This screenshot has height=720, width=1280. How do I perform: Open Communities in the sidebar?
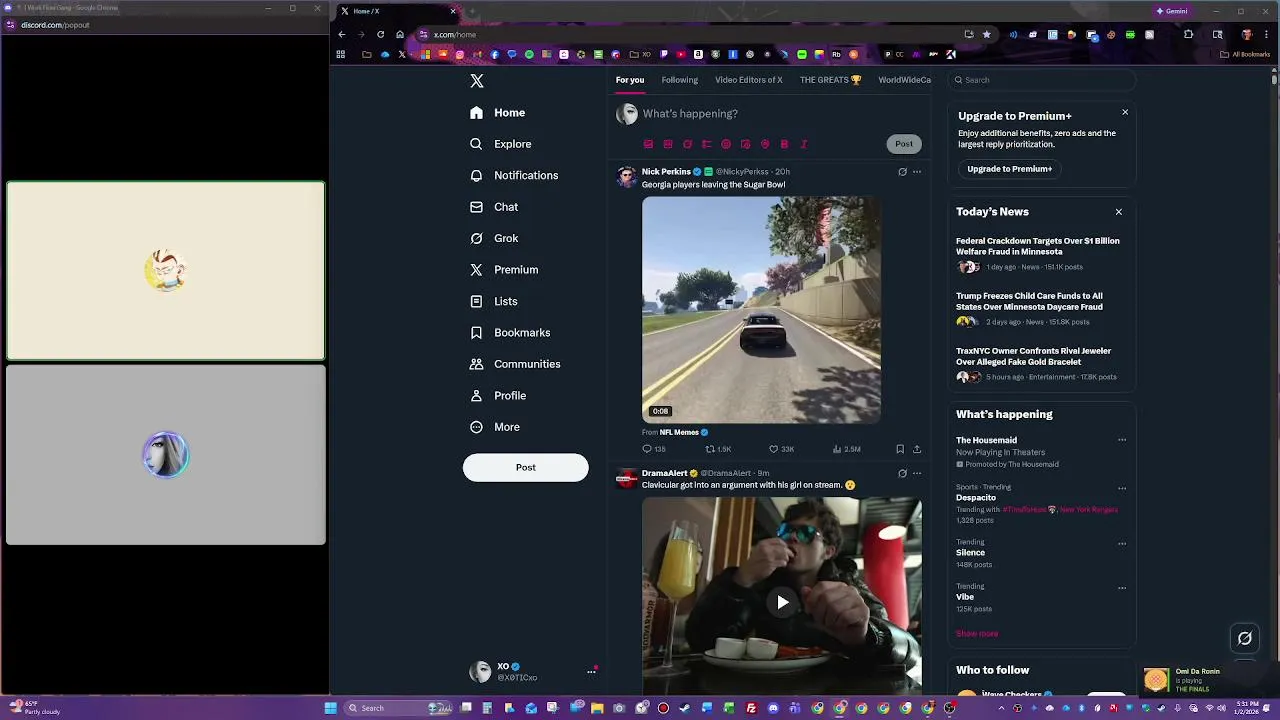[x=515, y=364]
